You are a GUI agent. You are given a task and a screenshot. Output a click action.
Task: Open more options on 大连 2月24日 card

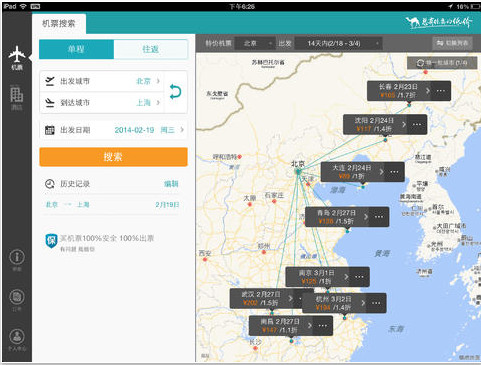394,172
